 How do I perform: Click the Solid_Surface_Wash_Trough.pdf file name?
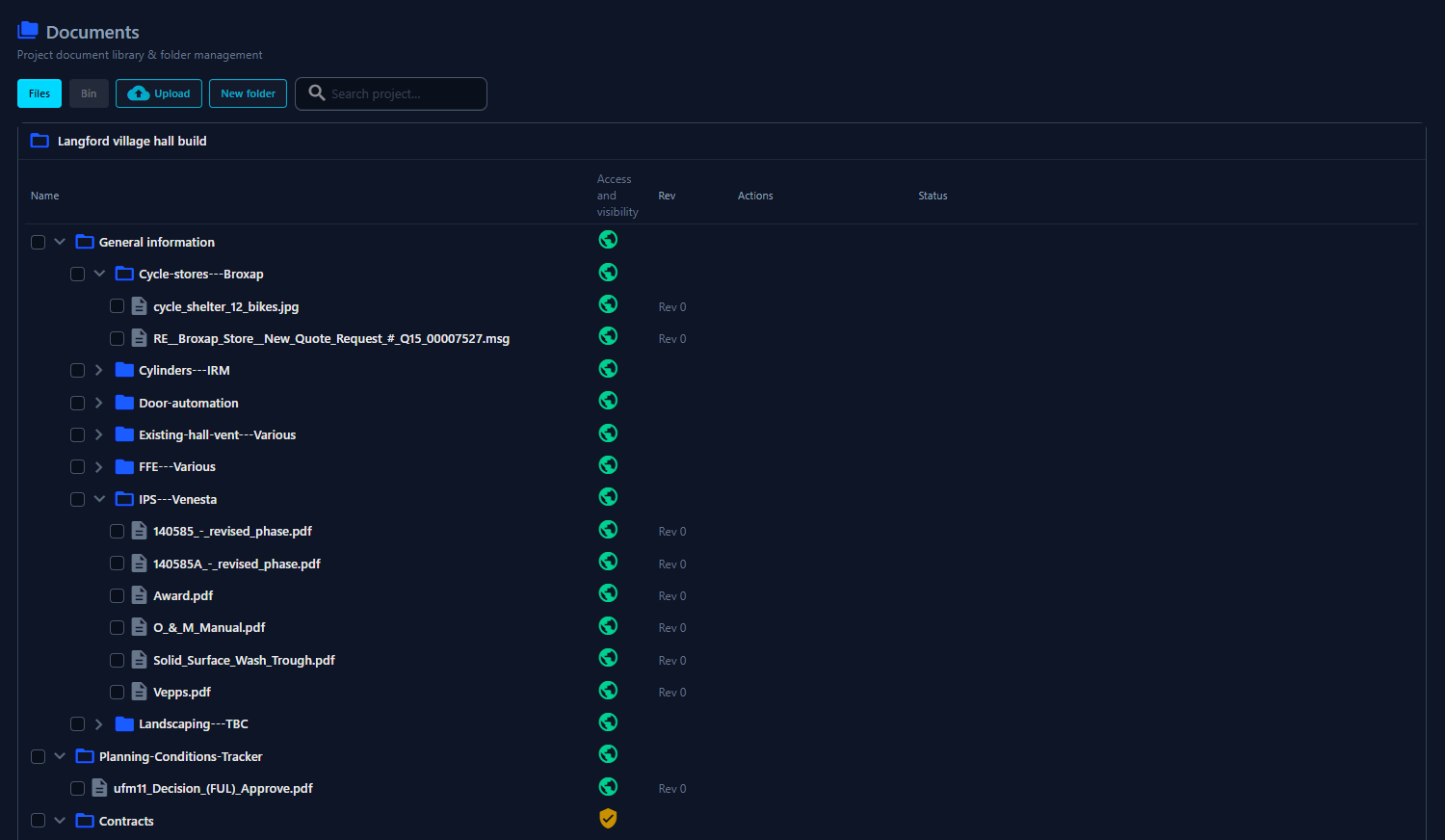244,660
